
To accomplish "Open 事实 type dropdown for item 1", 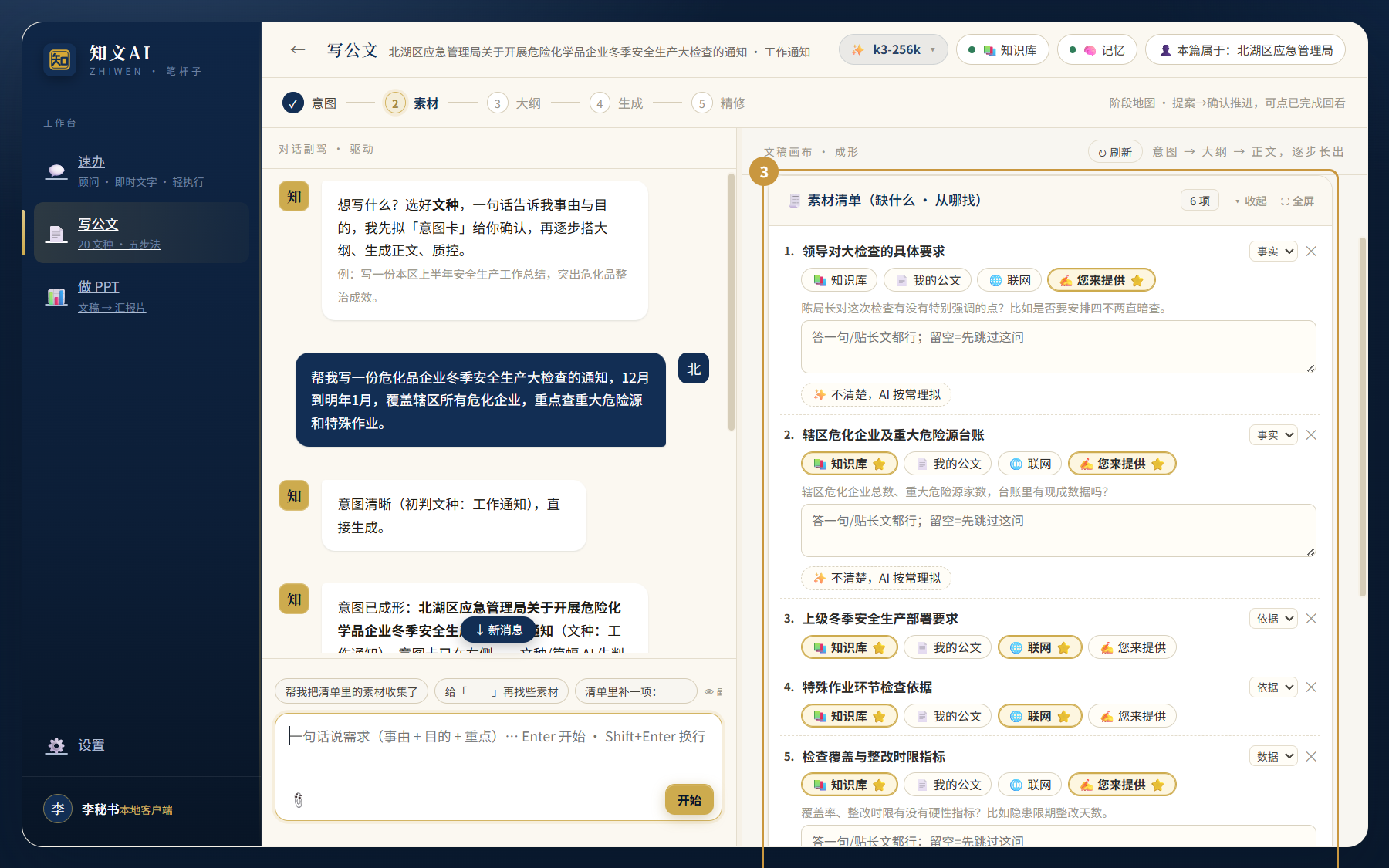I will (1273, 252).
